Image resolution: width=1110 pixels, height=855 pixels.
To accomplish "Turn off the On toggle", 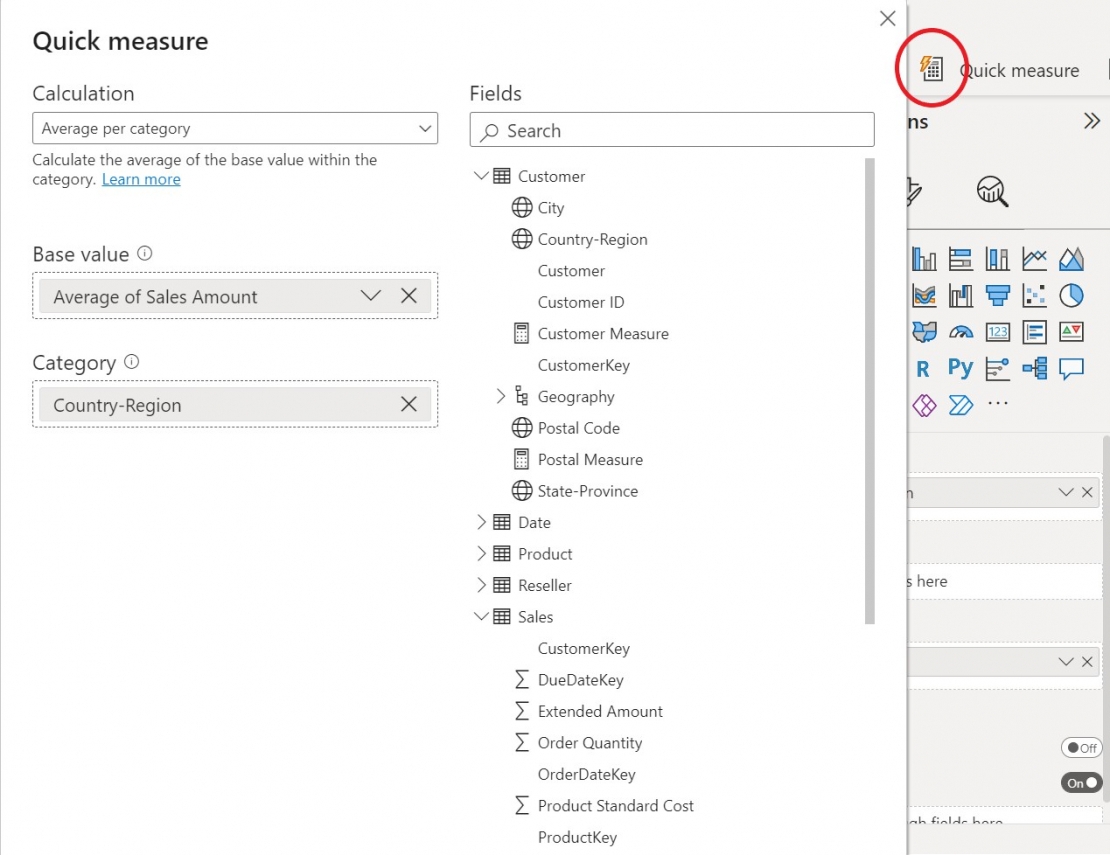I will point(1080,782).
